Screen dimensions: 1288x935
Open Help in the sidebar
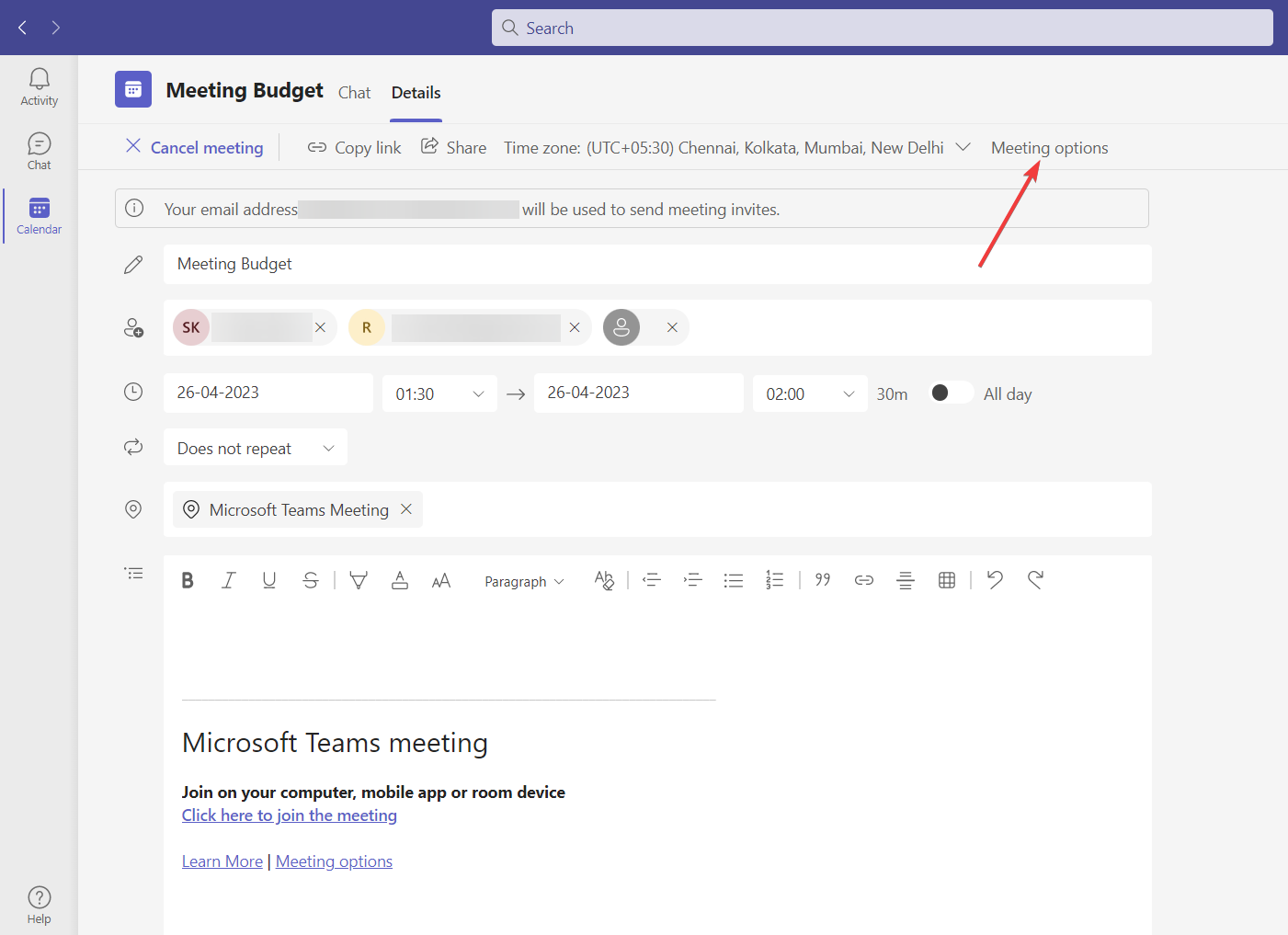tap(39, 906)
